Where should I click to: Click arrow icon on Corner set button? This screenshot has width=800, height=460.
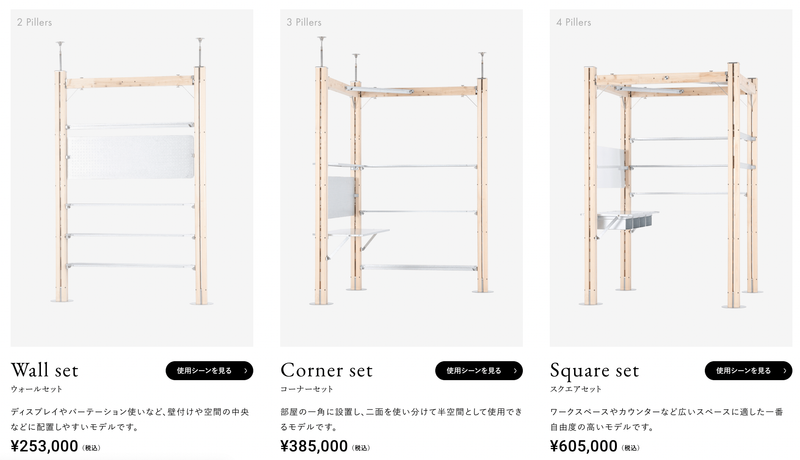515,371
